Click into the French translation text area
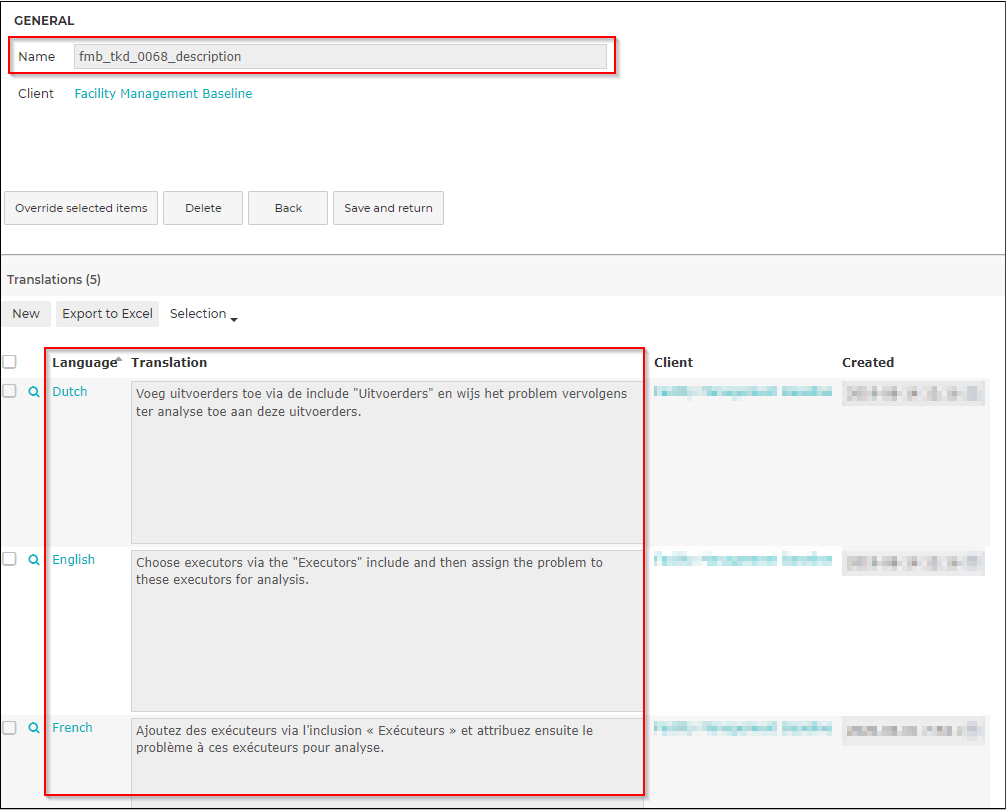This screenshot has width=1006, height=810. 388,763
